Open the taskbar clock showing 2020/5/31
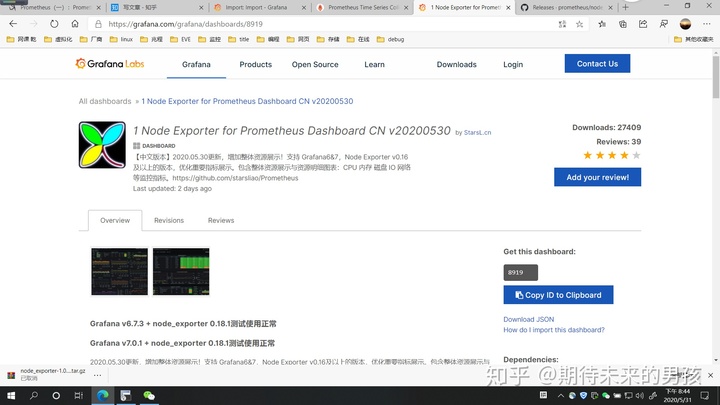Screen dimensions: 720x405 click(x=678, y=395)
